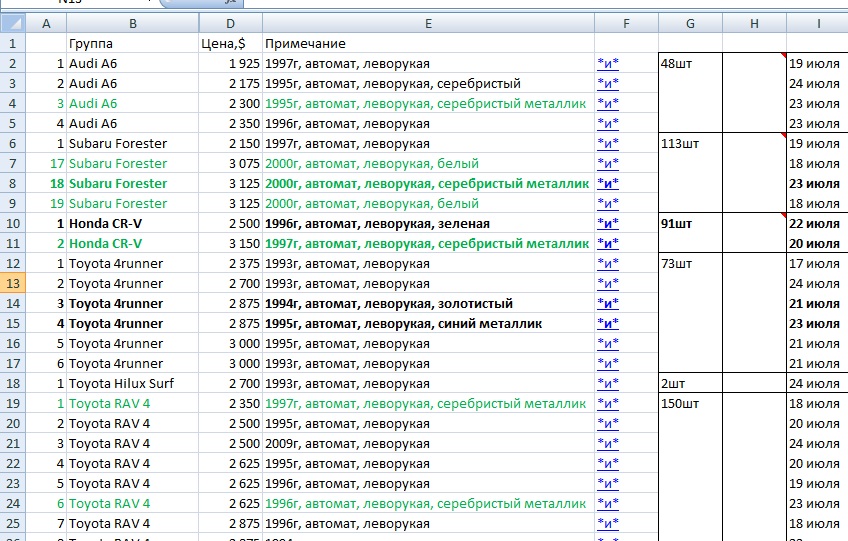This screenshot has height=541, width=848.
Task: Select note '1996г, автомат, леворукая, зеленая'
Action: click(x=428, y=223)
